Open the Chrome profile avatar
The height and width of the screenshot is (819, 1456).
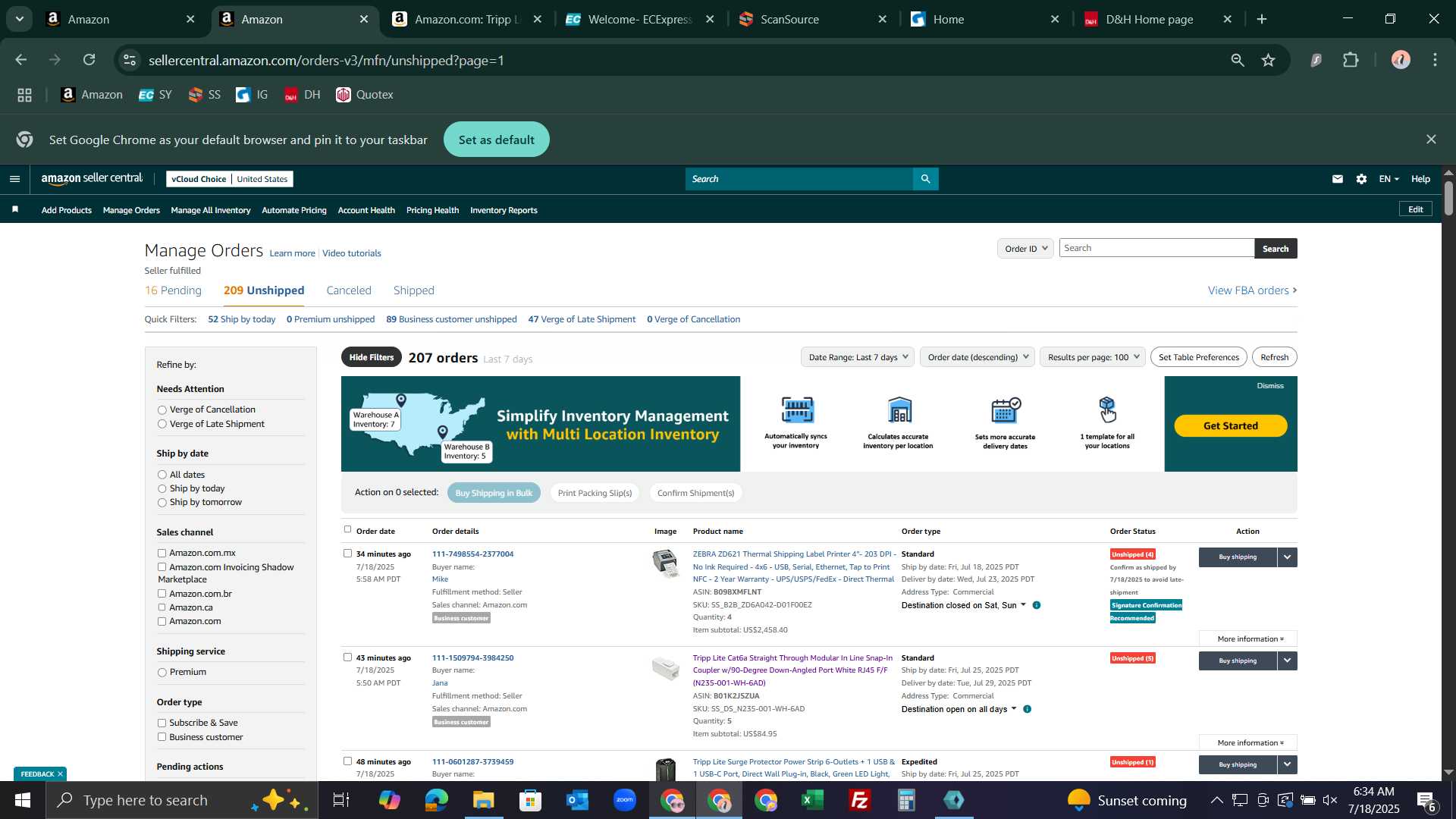[1401, 60]
